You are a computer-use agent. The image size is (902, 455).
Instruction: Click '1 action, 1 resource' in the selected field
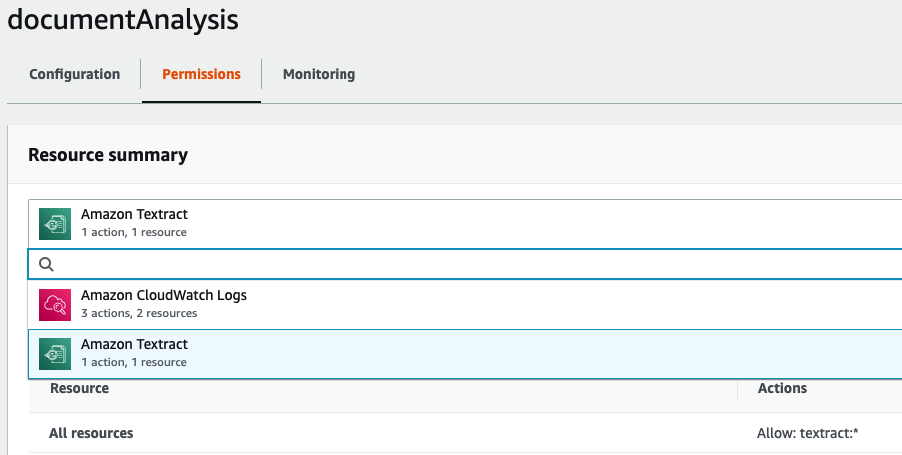tap(134, 232)
